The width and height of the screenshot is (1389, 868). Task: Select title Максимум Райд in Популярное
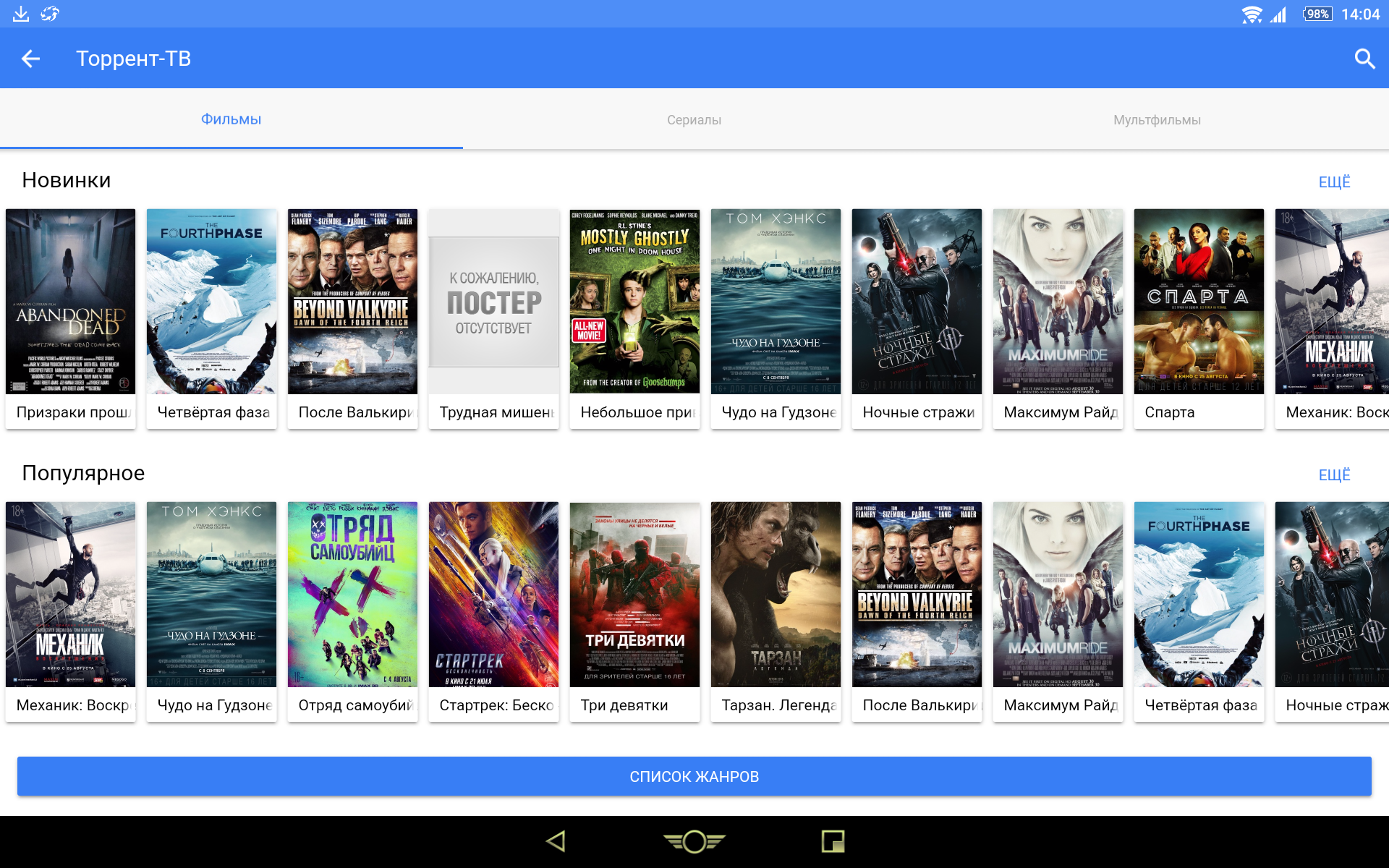click(1061, 705)
